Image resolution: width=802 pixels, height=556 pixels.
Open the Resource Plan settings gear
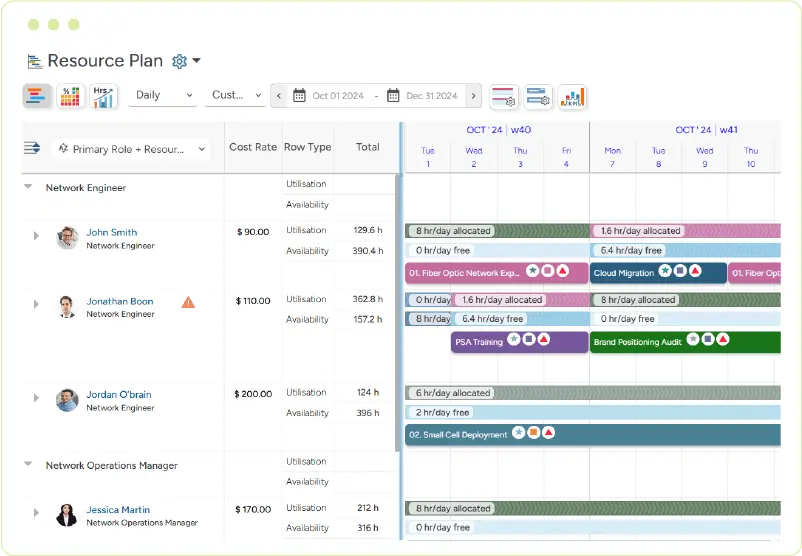coord(180,61)
